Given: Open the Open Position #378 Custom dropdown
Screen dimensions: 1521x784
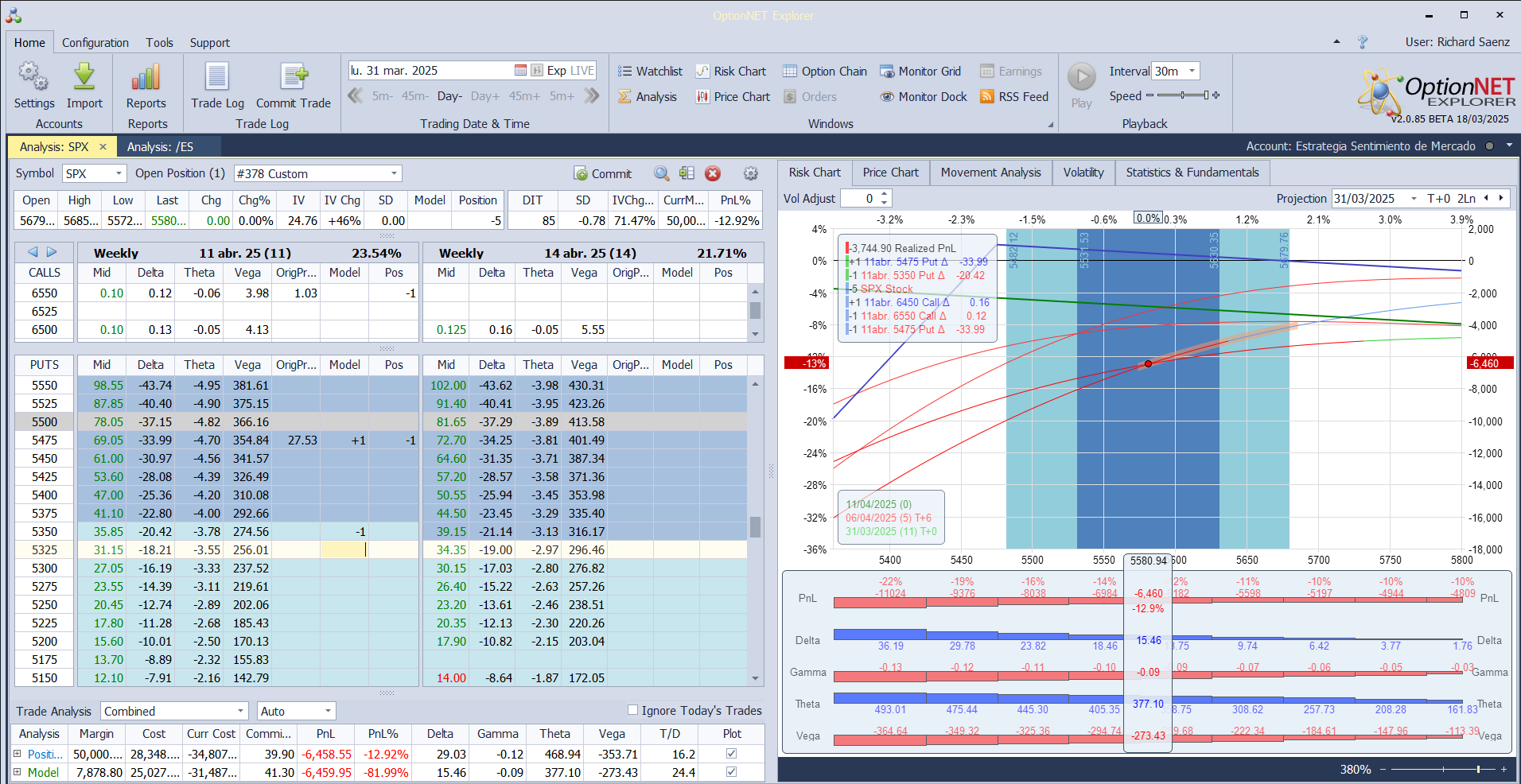Looking at the screenshot, I should tap(394, 173).
